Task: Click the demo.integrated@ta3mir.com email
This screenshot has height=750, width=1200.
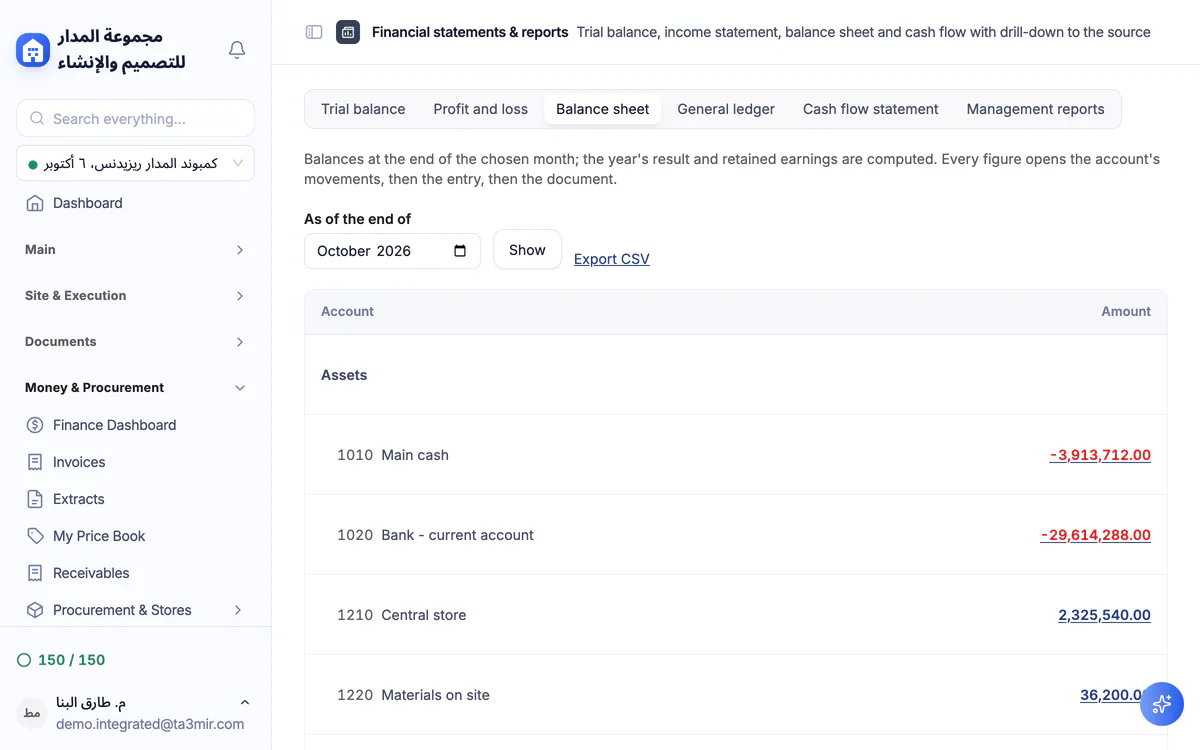Action: [150, 724]
